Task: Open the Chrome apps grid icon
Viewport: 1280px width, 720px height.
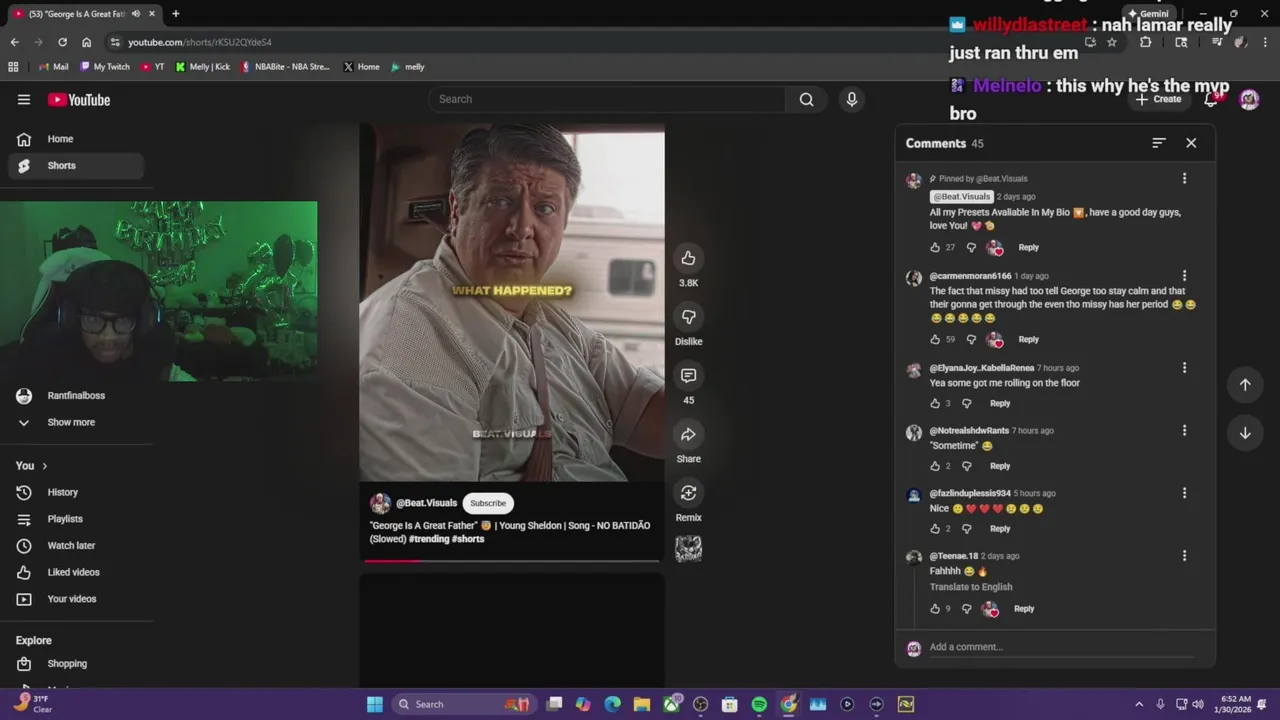Action: (x=13, y=67)
